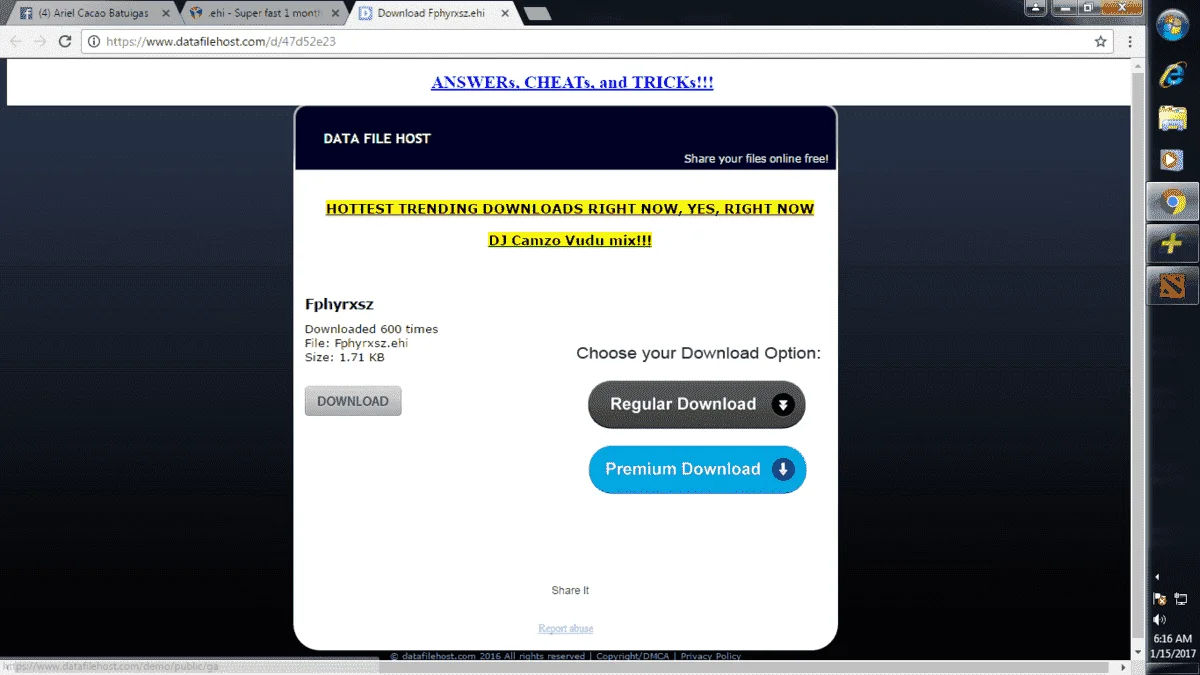The width and height of the screenshot is (1200, 675).
Task: Show hidden system tray icons arrow
Action: pyautogui.click(x=1158, y=577)
